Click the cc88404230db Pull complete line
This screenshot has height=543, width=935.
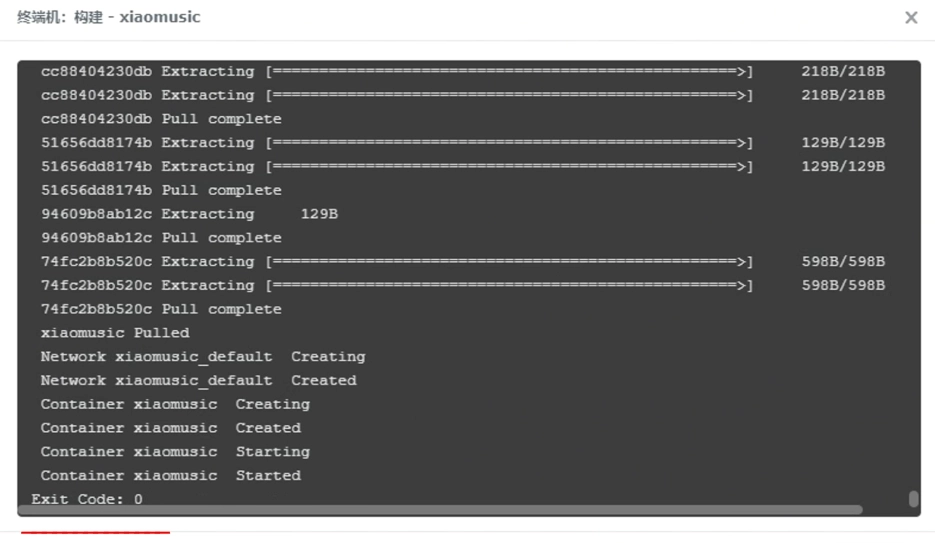coord(161,119)
